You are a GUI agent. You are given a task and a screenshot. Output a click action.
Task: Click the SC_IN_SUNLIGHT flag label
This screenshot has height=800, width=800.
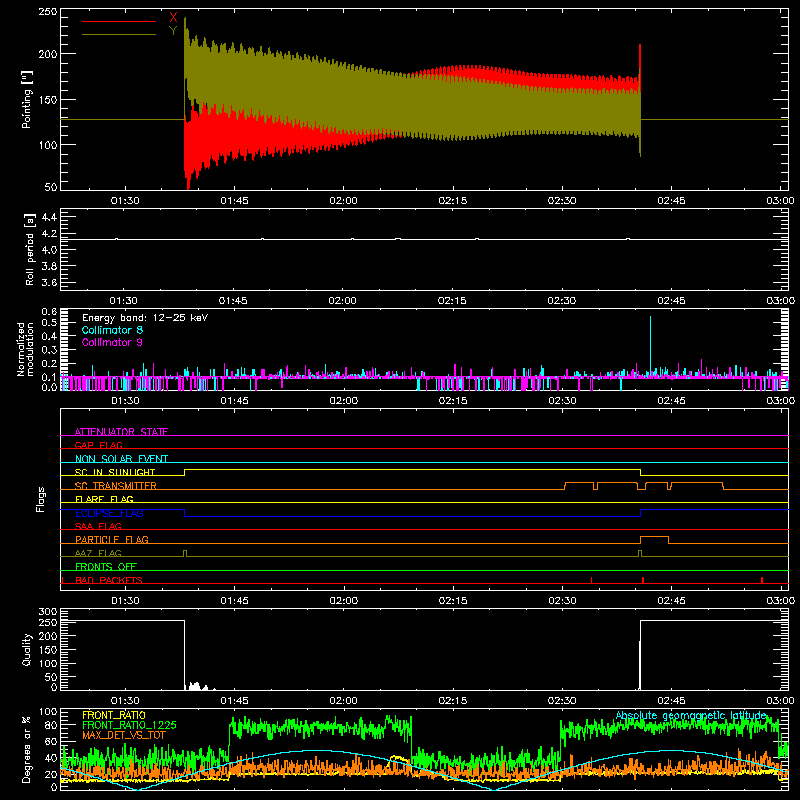click(x=115, y=472)
